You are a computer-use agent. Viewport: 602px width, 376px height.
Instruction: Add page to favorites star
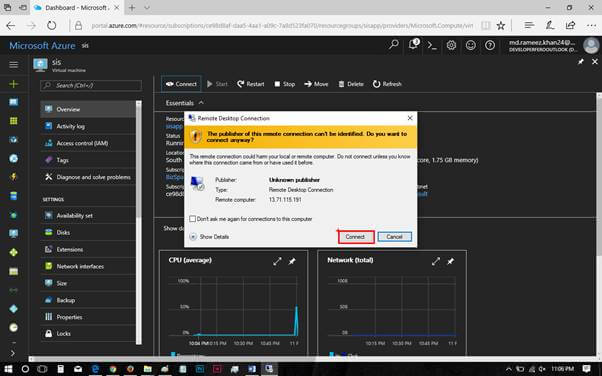pos(501,26)
